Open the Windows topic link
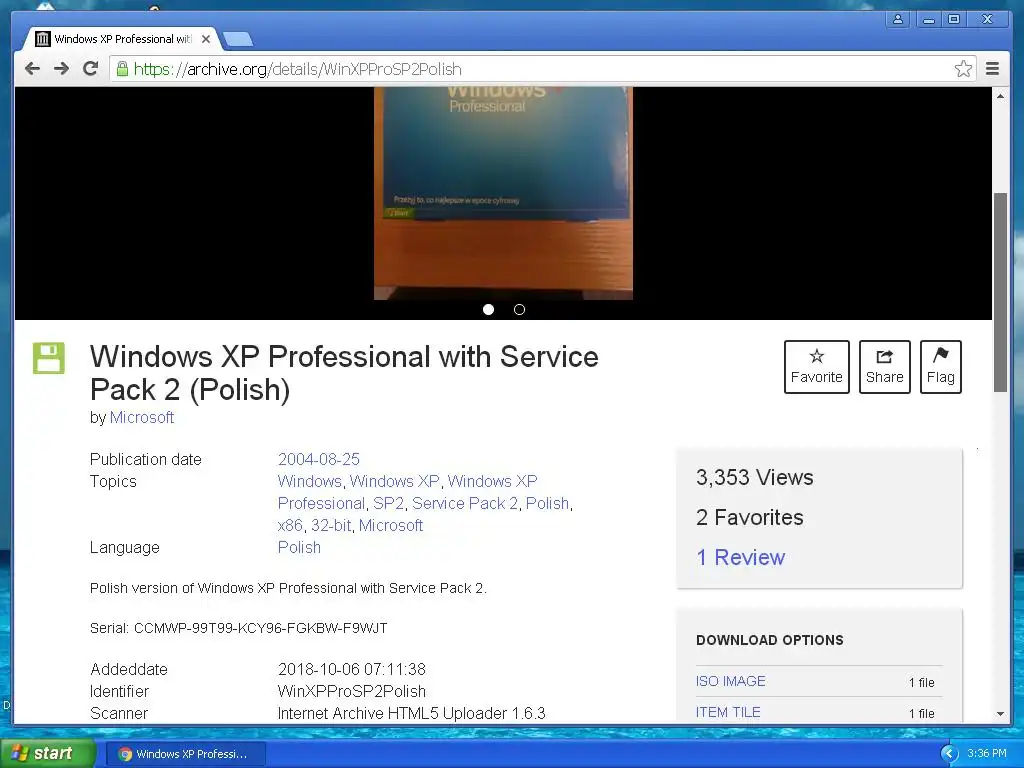The width and height of the screenshot is (1024, 768). [310, 481]
